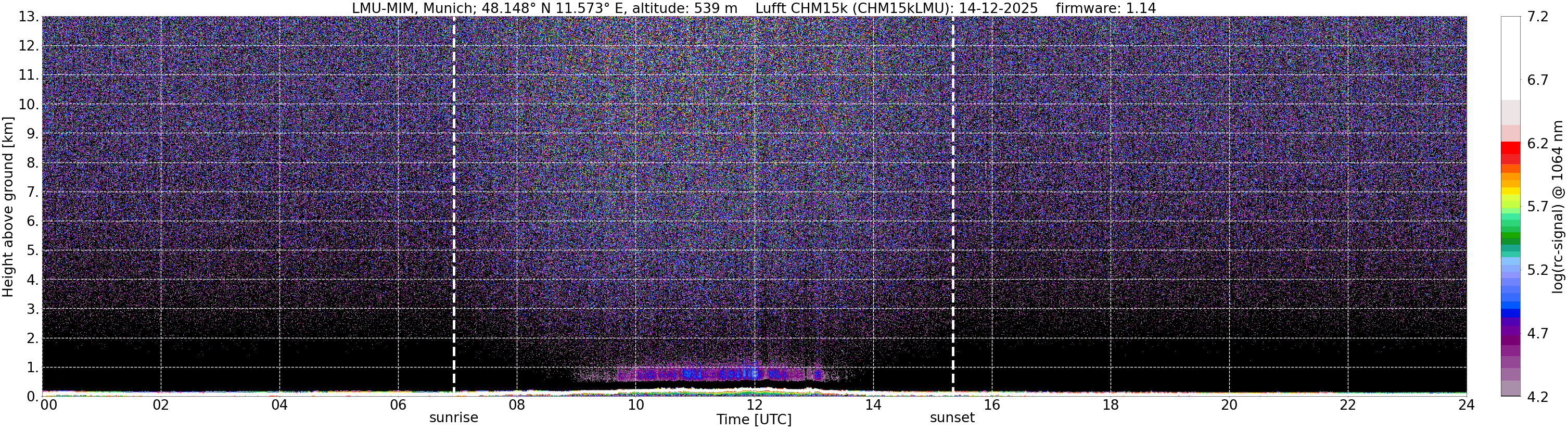Image resolution: width=1568 pixels, height=430 pixels.
Task: Click the '11.' height axis tick label
Action: point(29,75)
